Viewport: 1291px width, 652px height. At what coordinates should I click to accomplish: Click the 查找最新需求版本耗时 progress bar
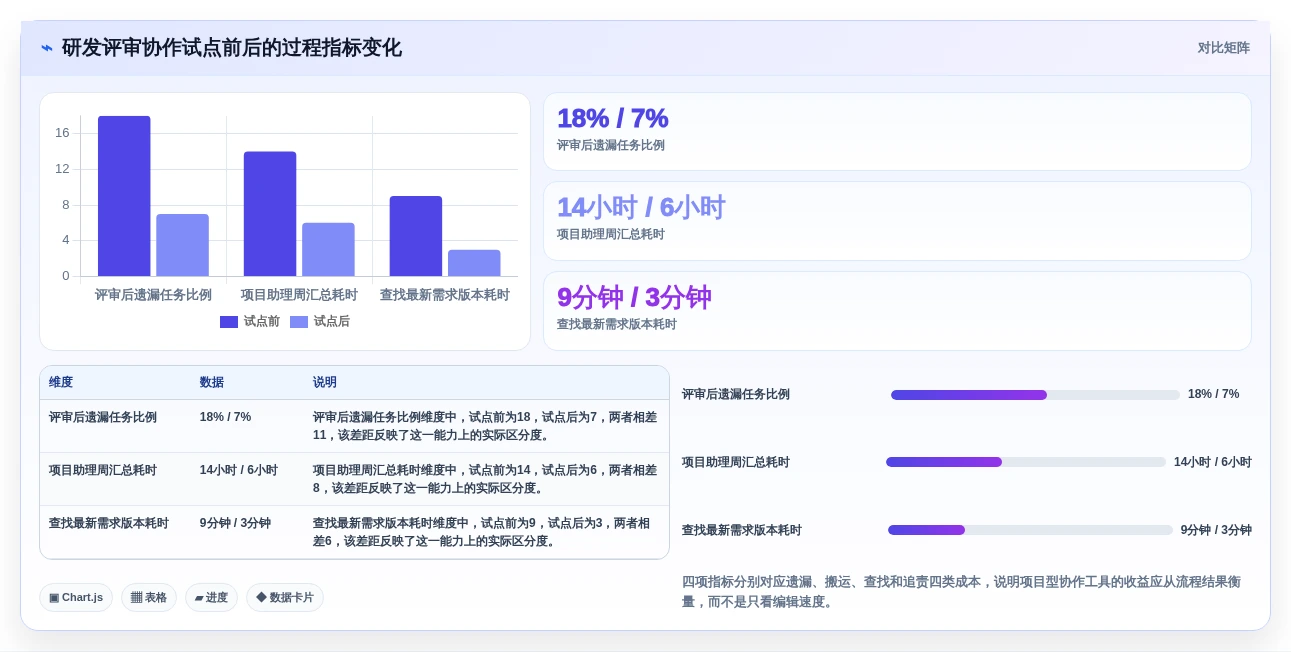pos(1030,530)
